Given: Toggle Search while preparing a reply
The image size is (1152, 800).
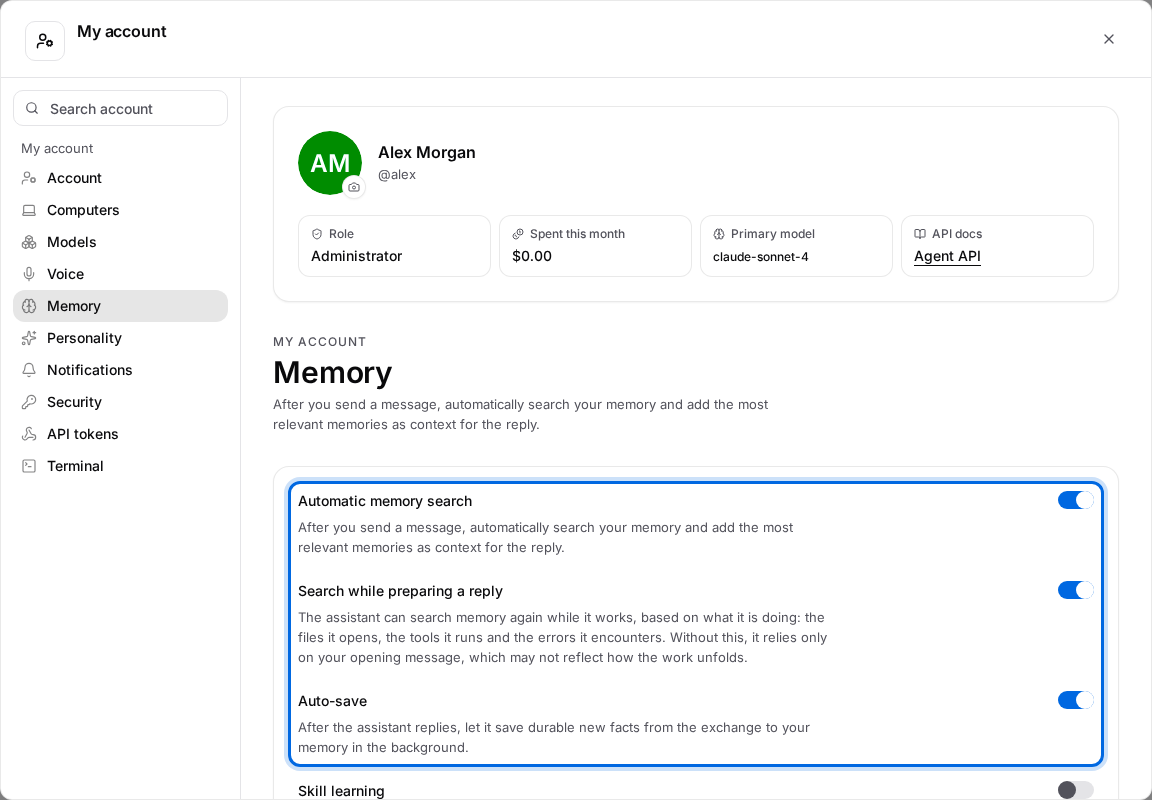Looking at the screenshot, I should 1076,590.
